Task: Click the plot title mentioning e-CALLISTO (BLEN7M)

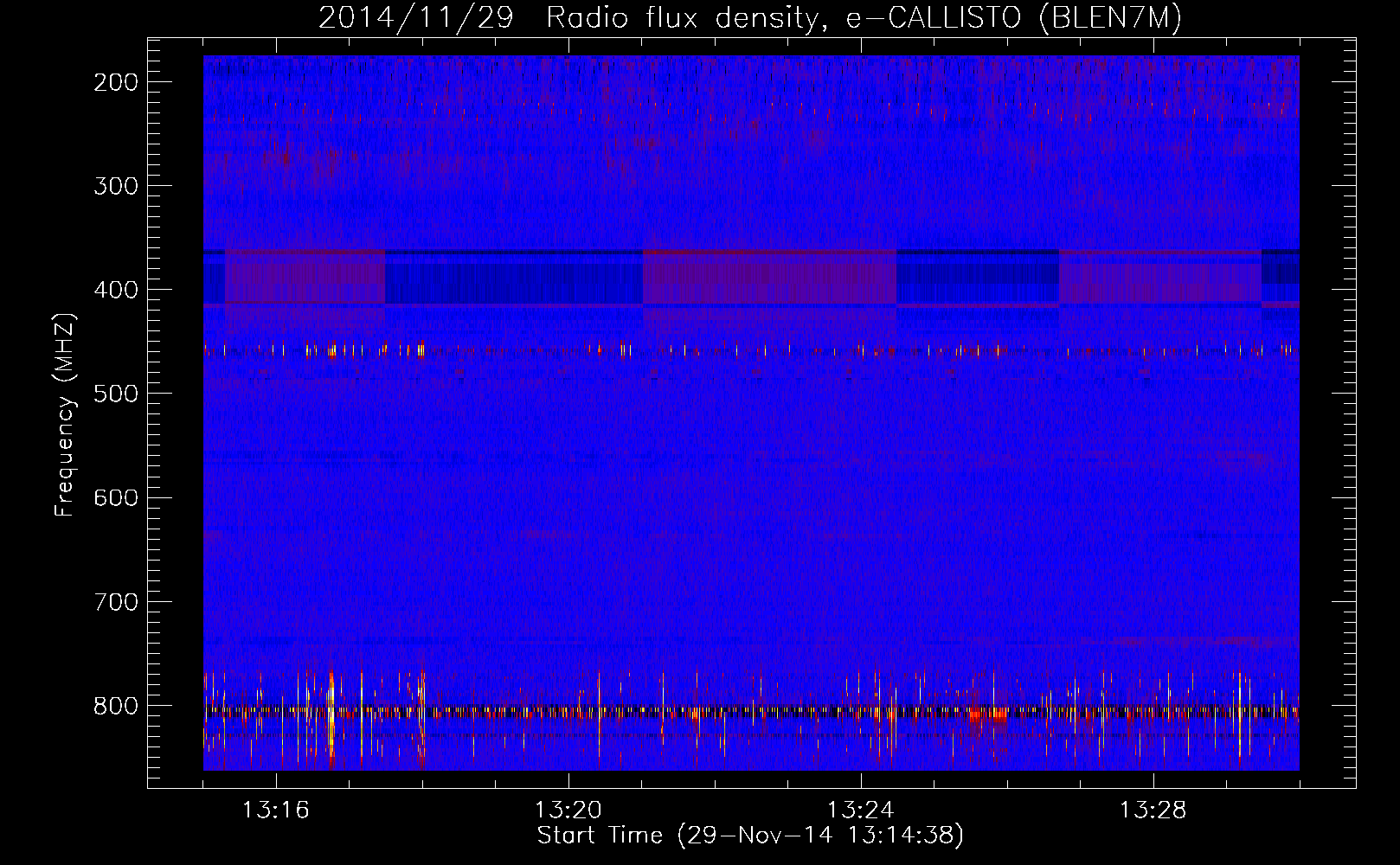Action: [x=750, y=17]
